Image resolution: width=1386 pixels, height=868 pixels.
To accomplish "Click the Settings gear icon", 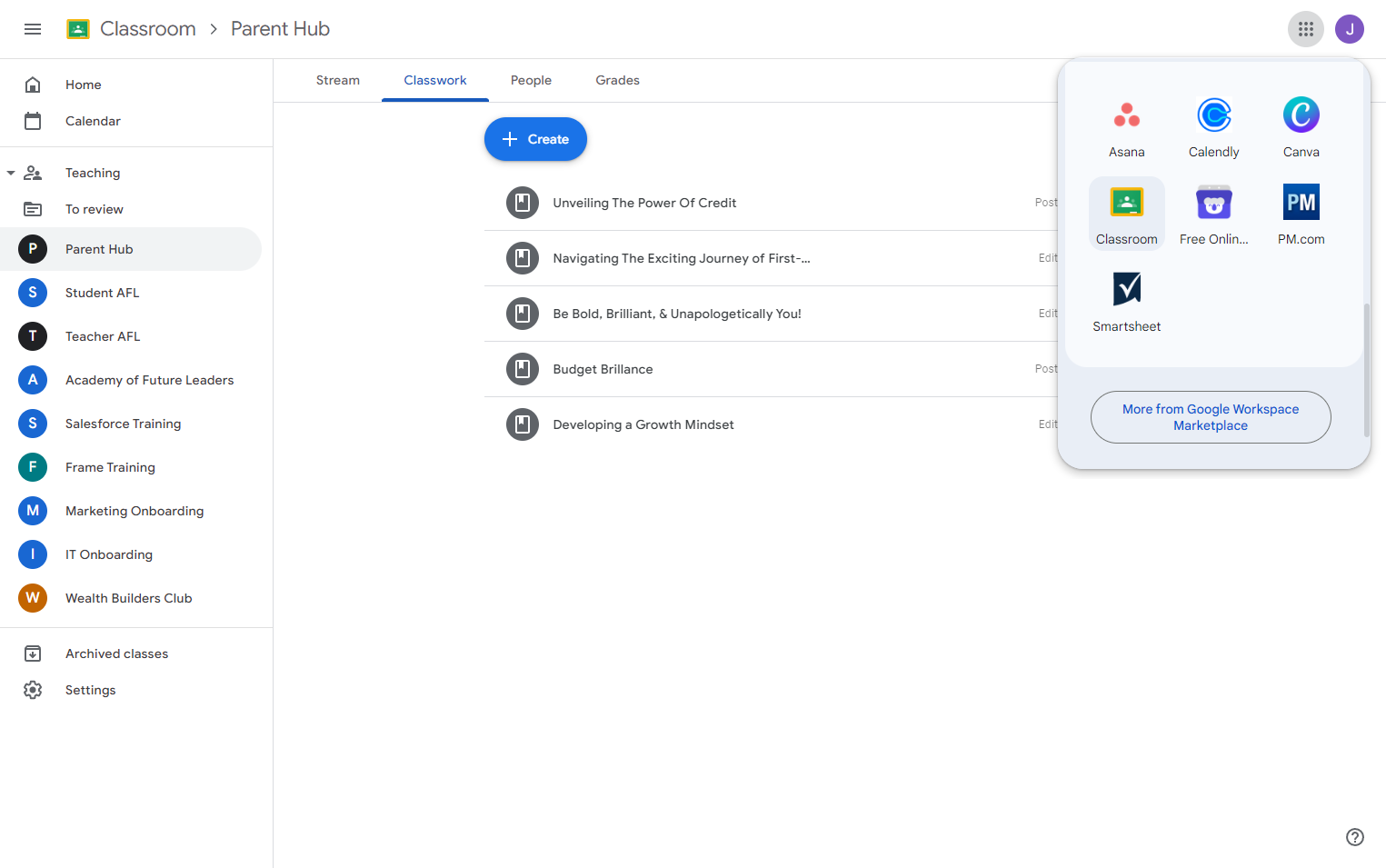I will click(33, 690).
